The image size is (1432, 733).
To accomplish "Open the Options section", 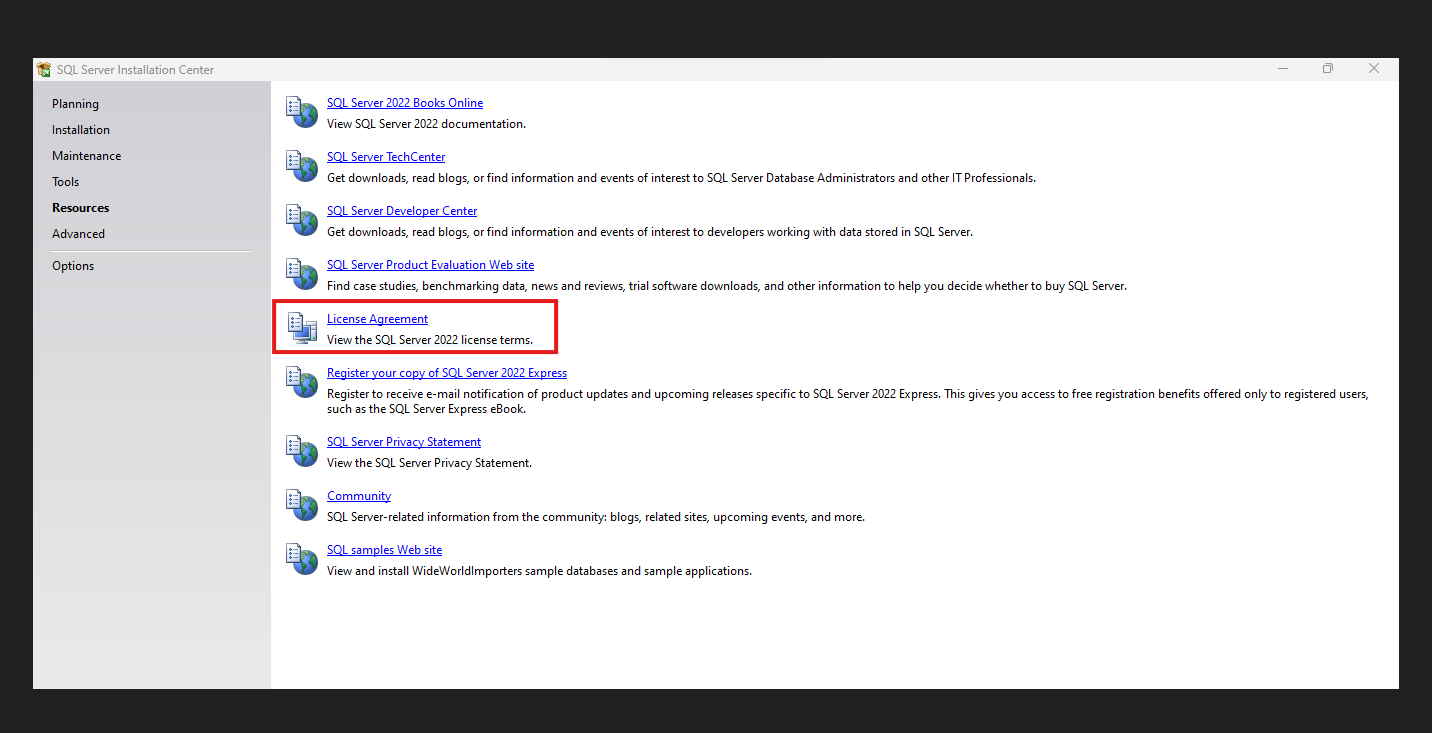I will point(73,266).
